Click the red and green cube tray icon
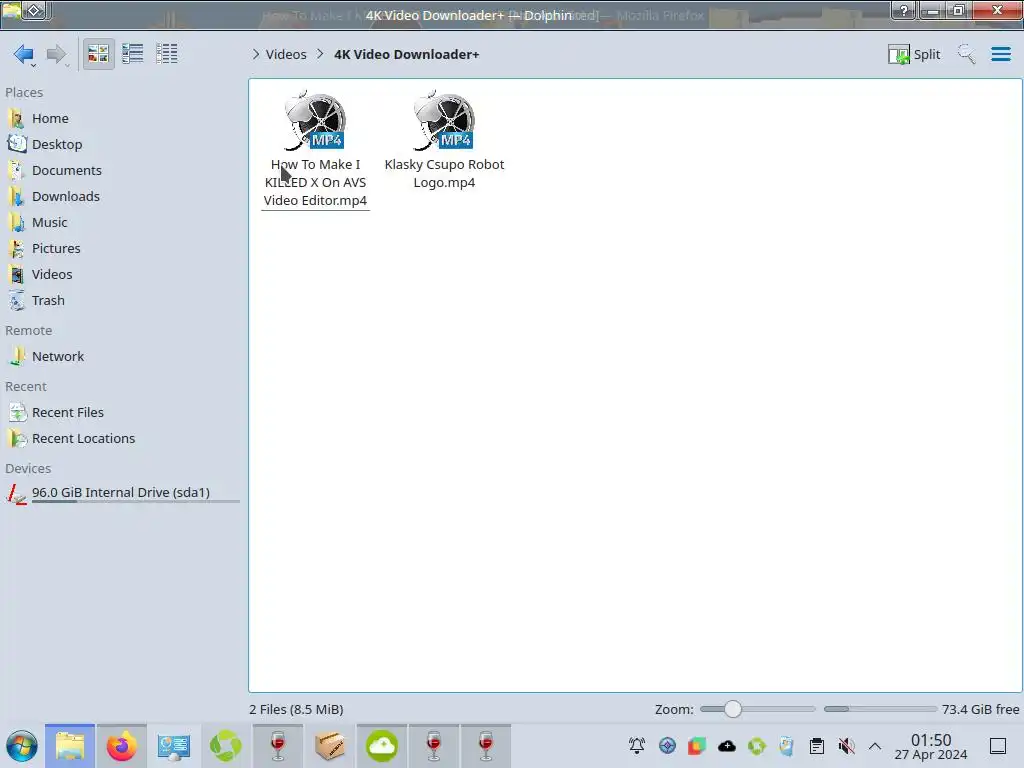This screenshot has width=1024, height=768. click(697, 746)
